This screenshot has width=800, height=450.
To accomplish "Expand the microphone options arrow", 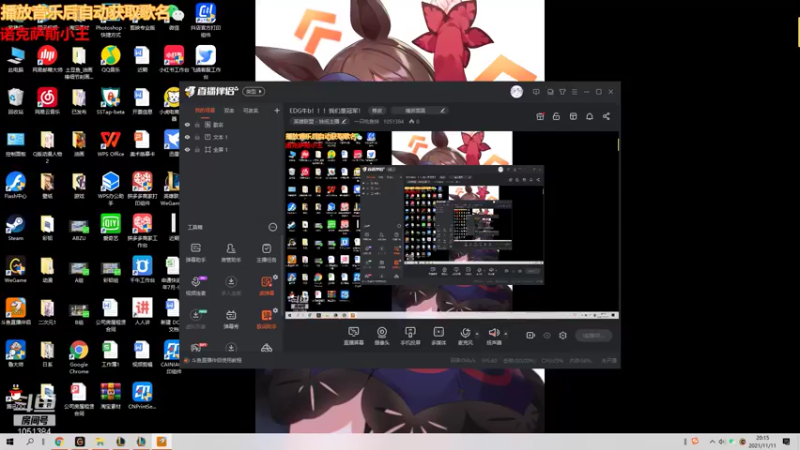I will (x=477, y=334).
